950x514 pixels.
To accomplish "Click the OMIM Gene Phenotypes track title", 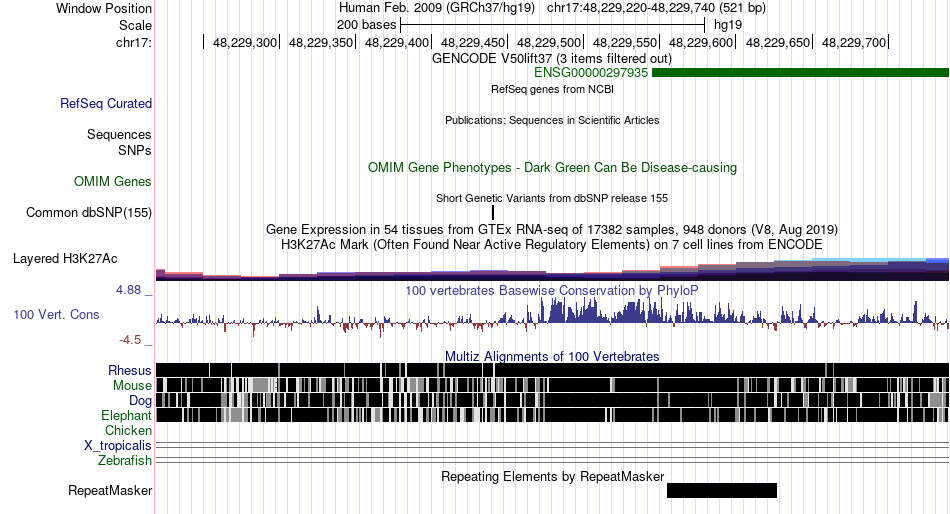I will coord(553,167).
